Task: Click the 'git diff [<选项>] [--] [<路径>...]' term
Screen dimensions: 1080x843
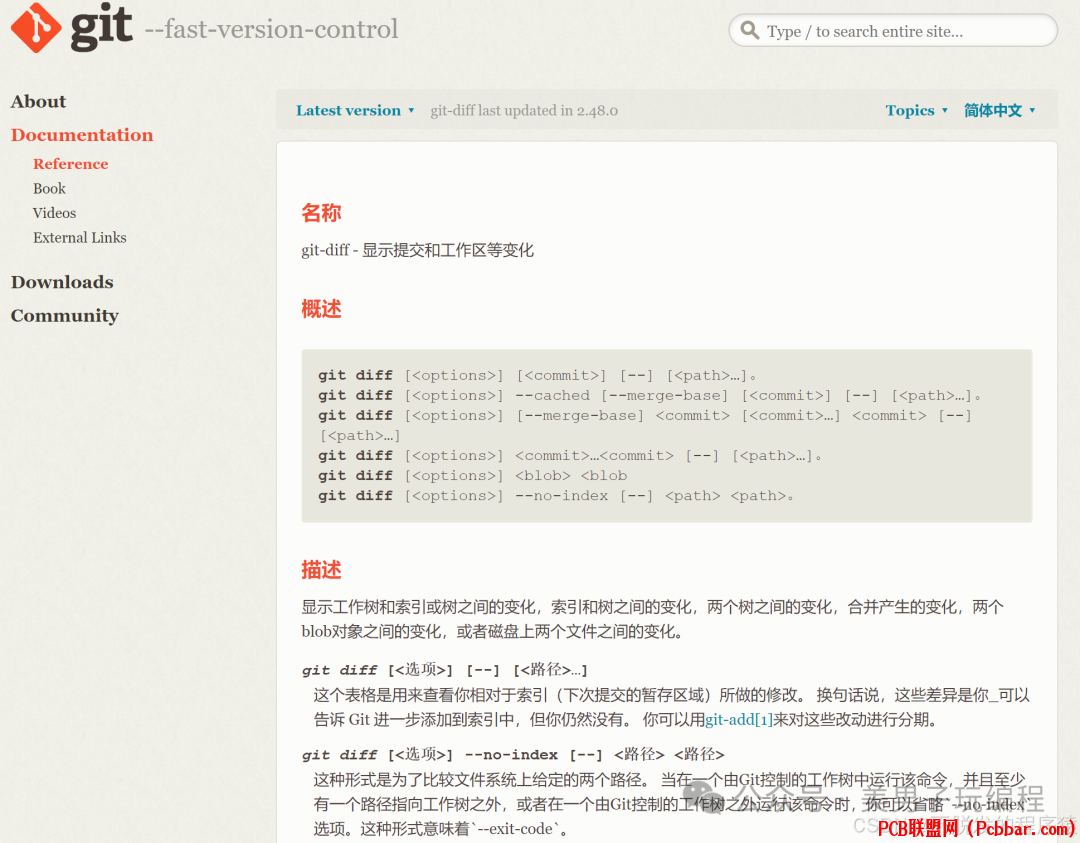Action: pyautogui.click(x=444, y=669)
